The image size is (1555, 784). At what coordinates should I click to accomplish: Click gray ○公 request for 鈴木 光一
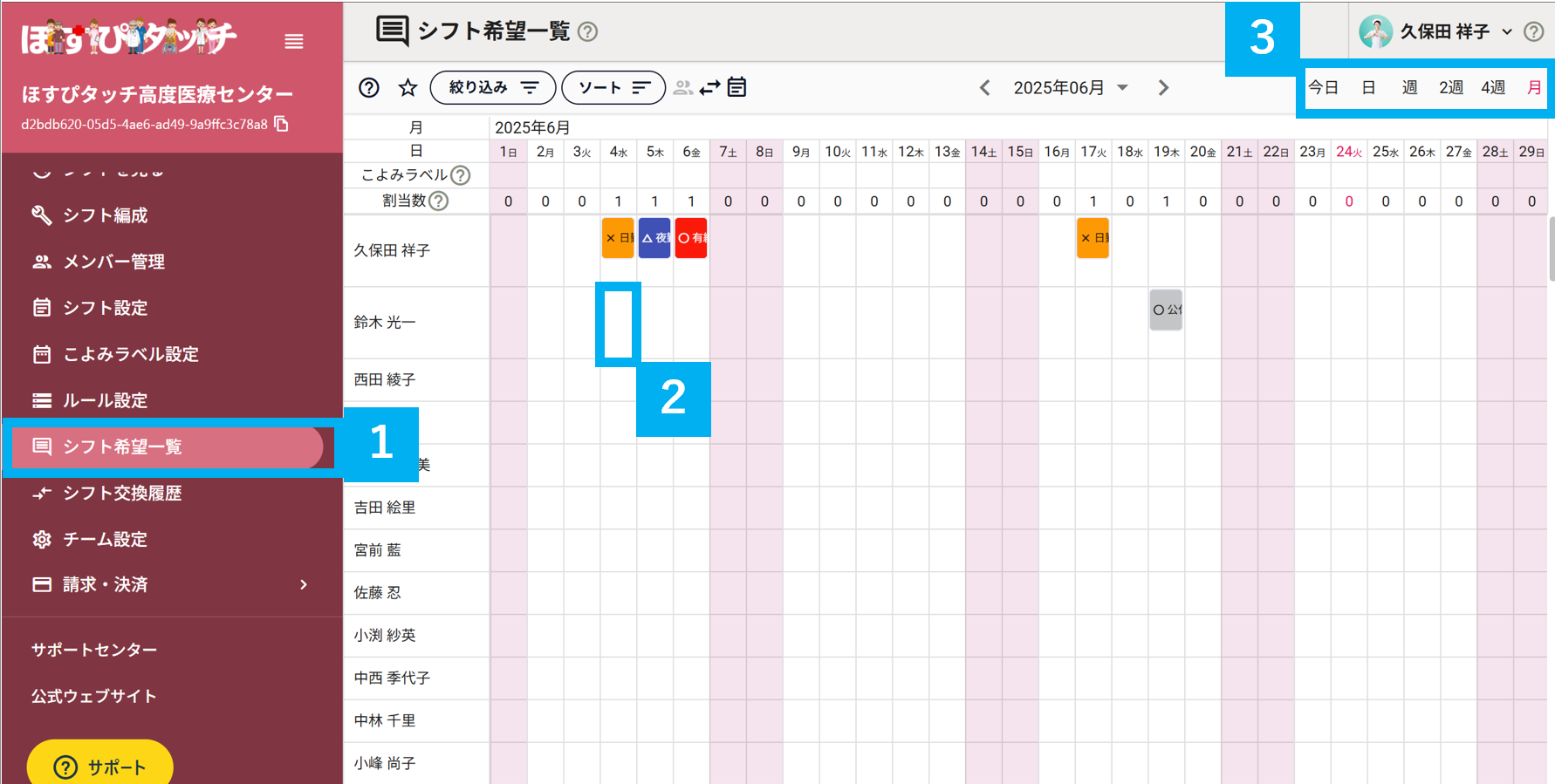[x=1166, y=310]
